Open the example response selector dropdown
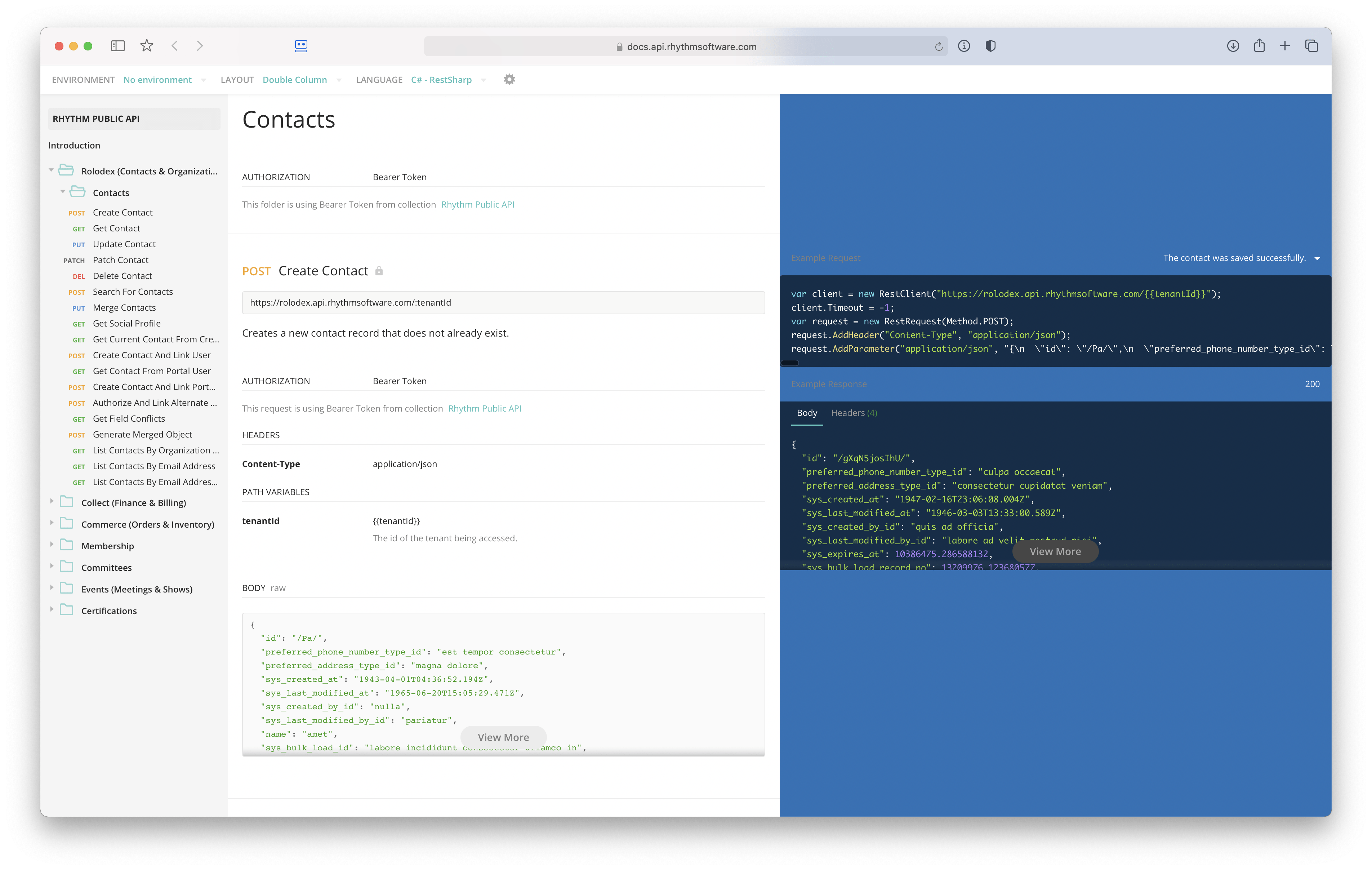This screenshot has width=1372, height=870. (x=1241, y=258)
